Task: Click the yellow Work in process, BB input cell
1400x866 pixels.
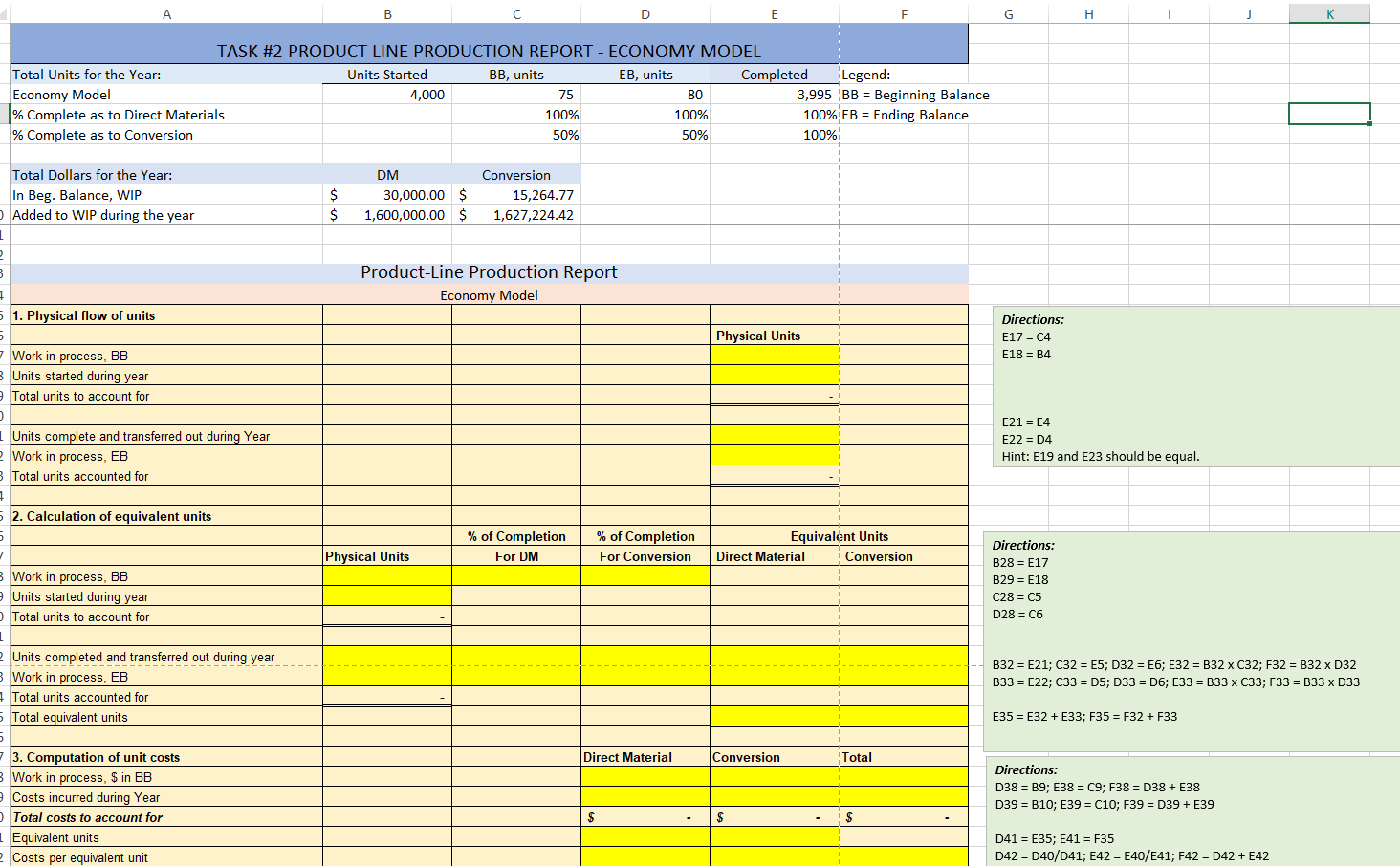Action: [x=775, y=356]
